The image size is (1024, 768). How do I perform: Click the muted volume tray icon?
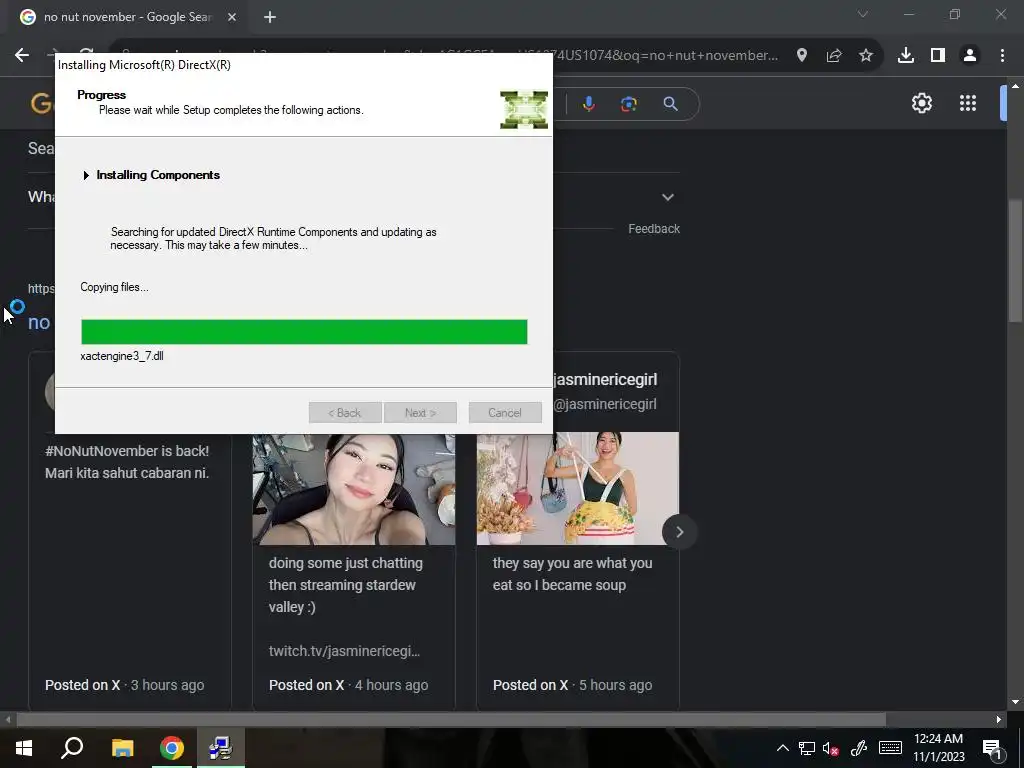(831, 748)
